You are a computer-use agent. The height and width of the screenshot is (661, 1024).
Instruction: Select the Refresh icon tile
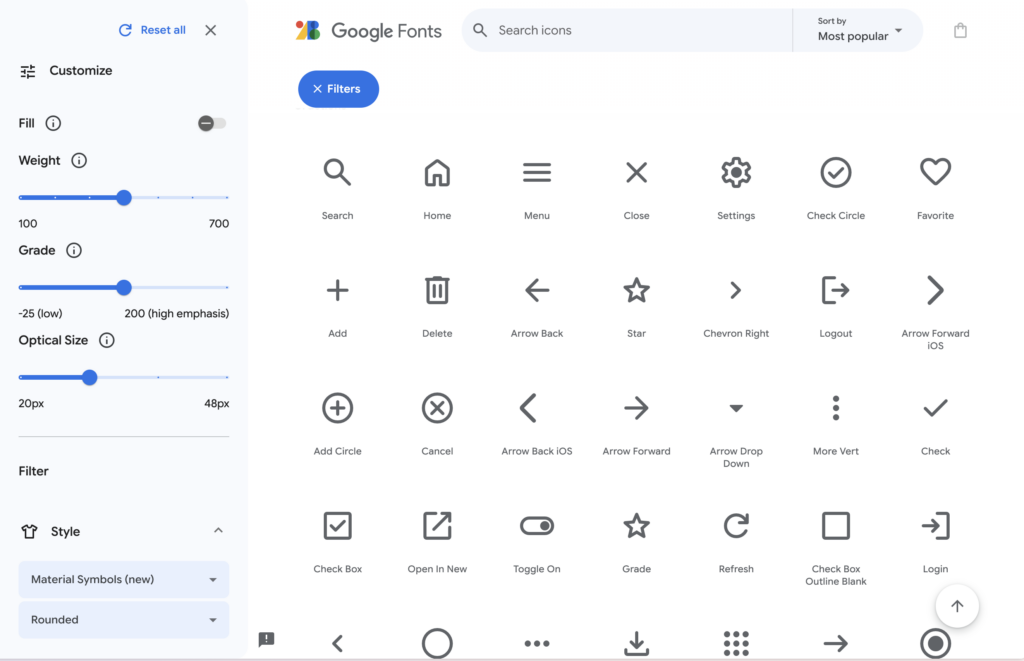[x=736, y=526]
